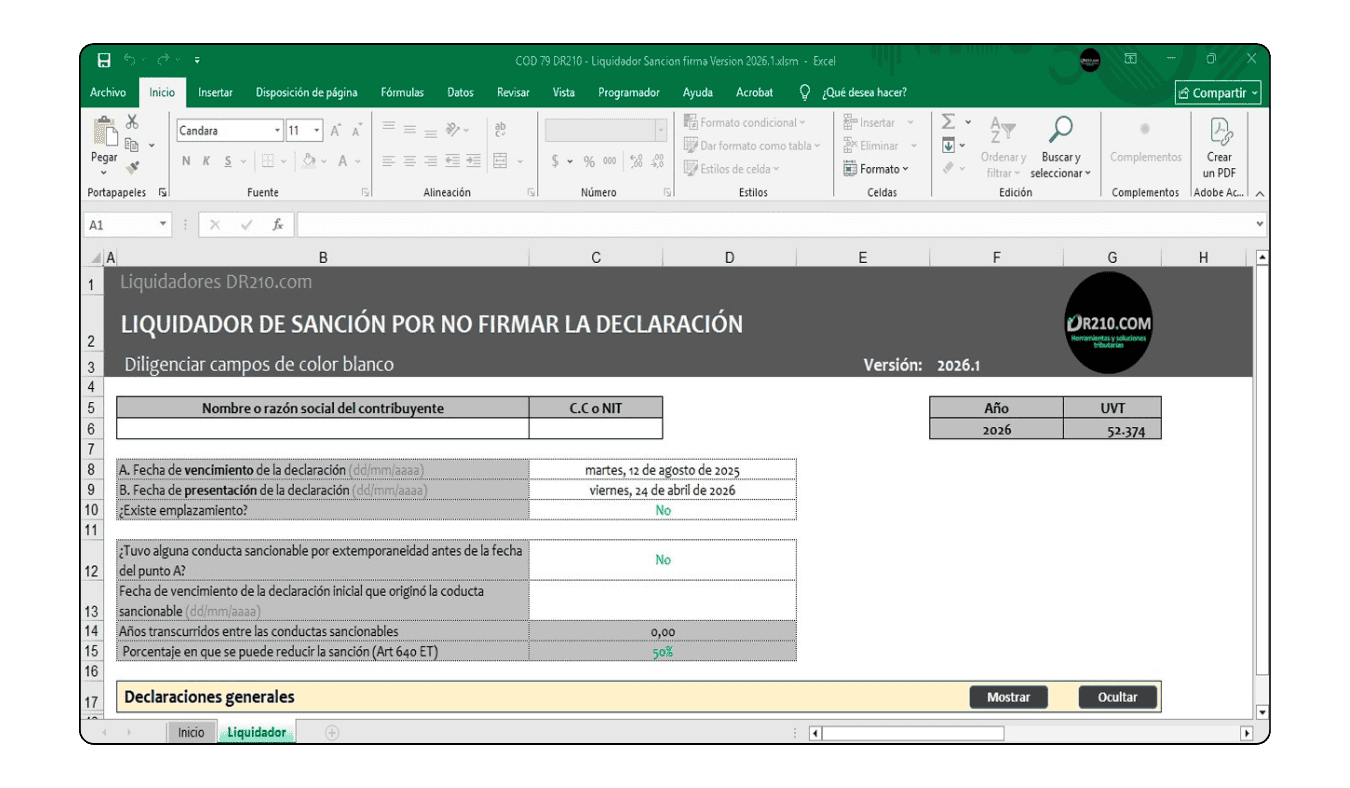This screenshot has height=788, width=1350.
Task: Open the Formato condicional dropdown
Action: [x=746, y=121]
